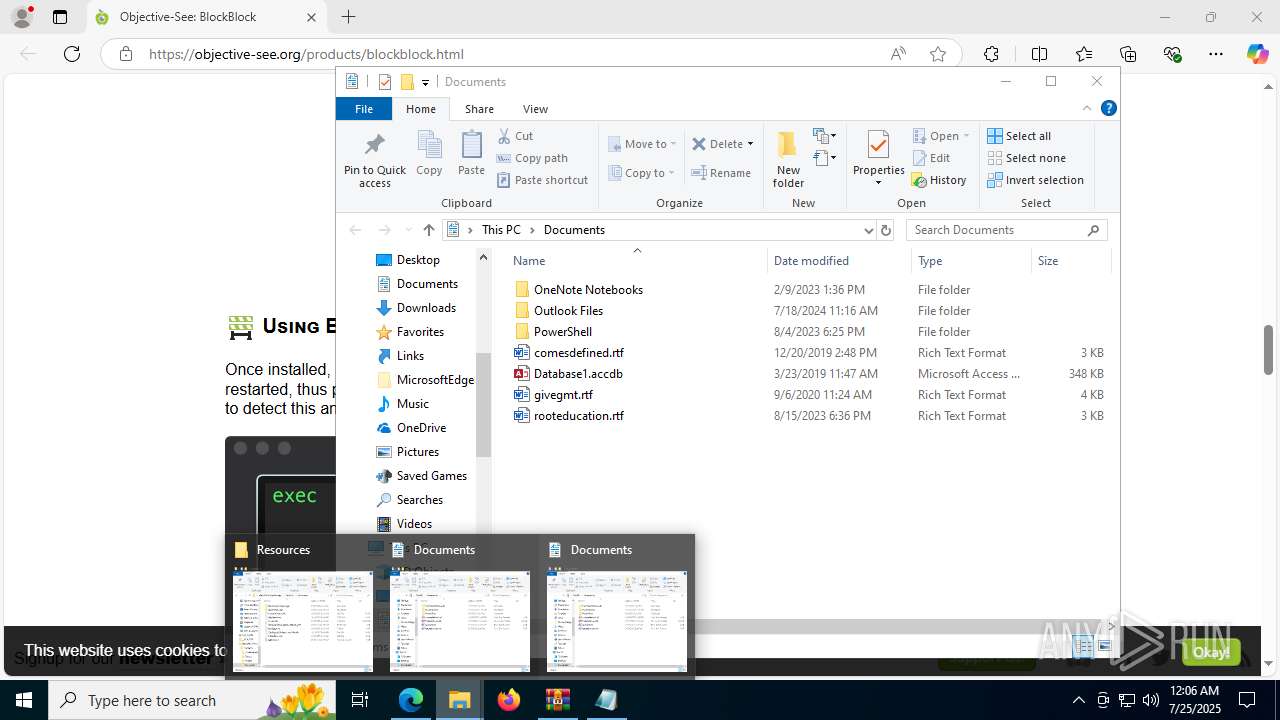
Task: Click Select all in ribbon
Action: (1019, 136)
